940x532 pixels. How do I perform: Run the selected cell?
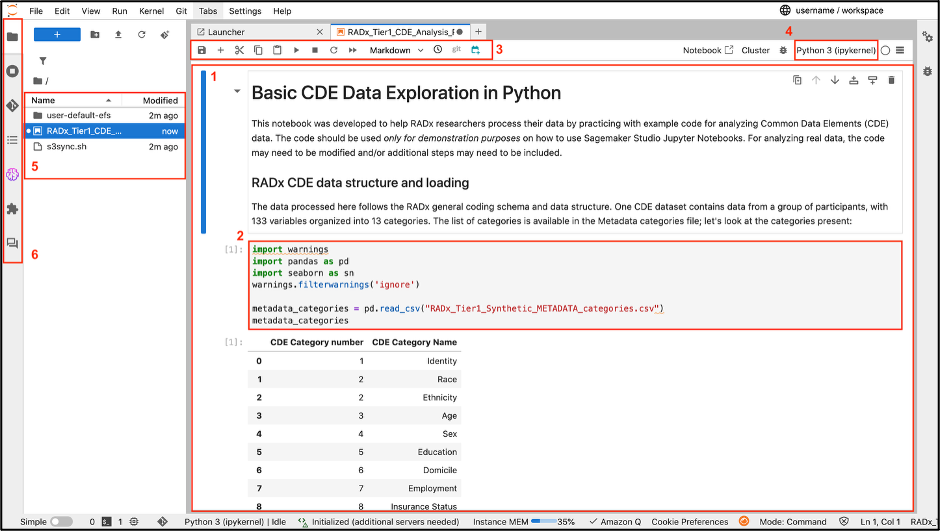pyautogui.click(x=296, y=50)
